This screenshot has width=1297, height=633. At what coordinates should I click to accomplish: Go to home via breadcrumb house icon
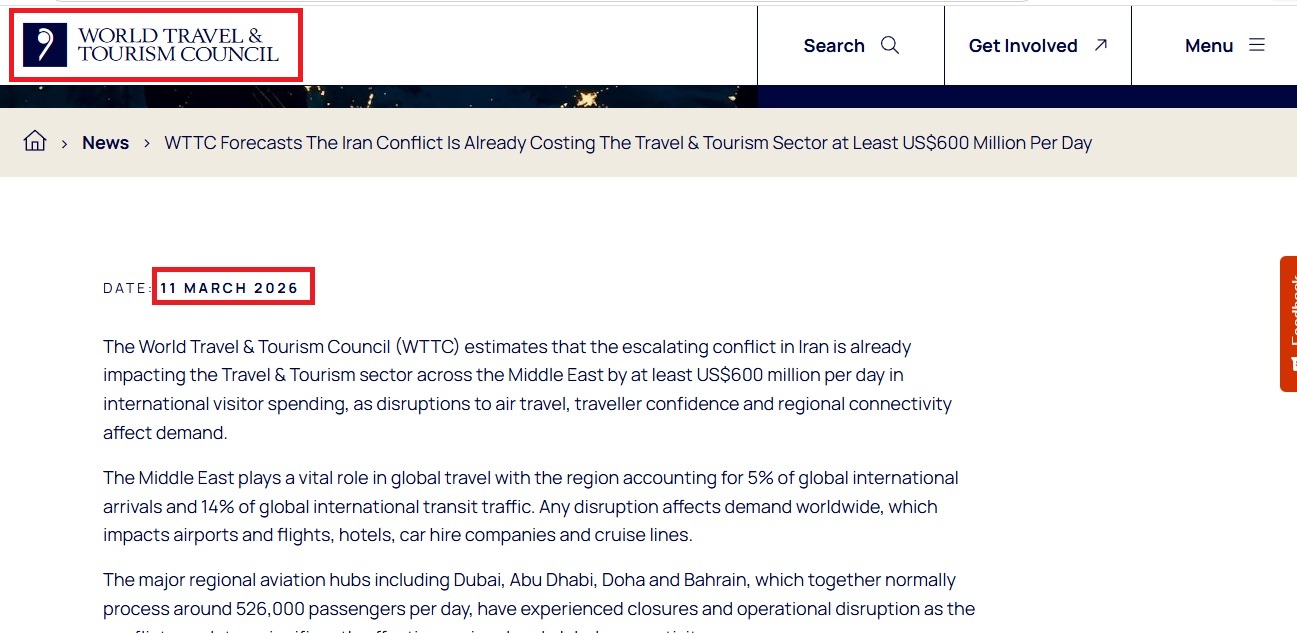coord(35,141)
